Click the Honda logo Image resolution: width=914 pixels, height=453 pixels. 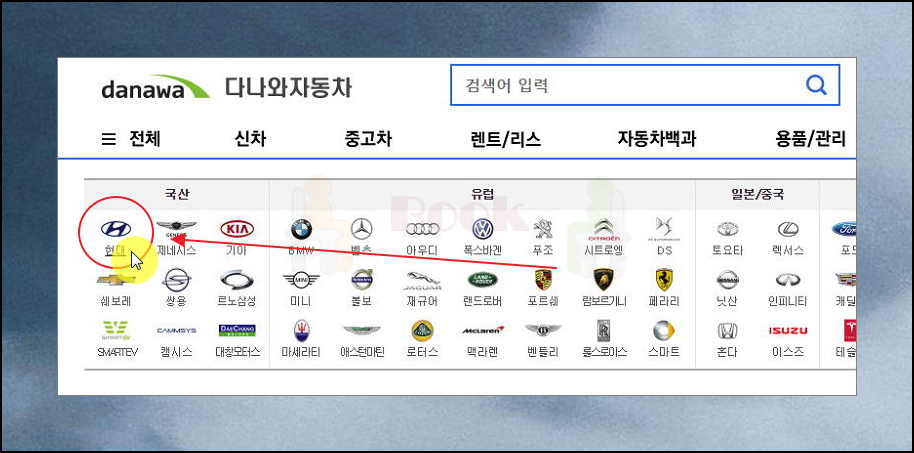click(727, 331)
